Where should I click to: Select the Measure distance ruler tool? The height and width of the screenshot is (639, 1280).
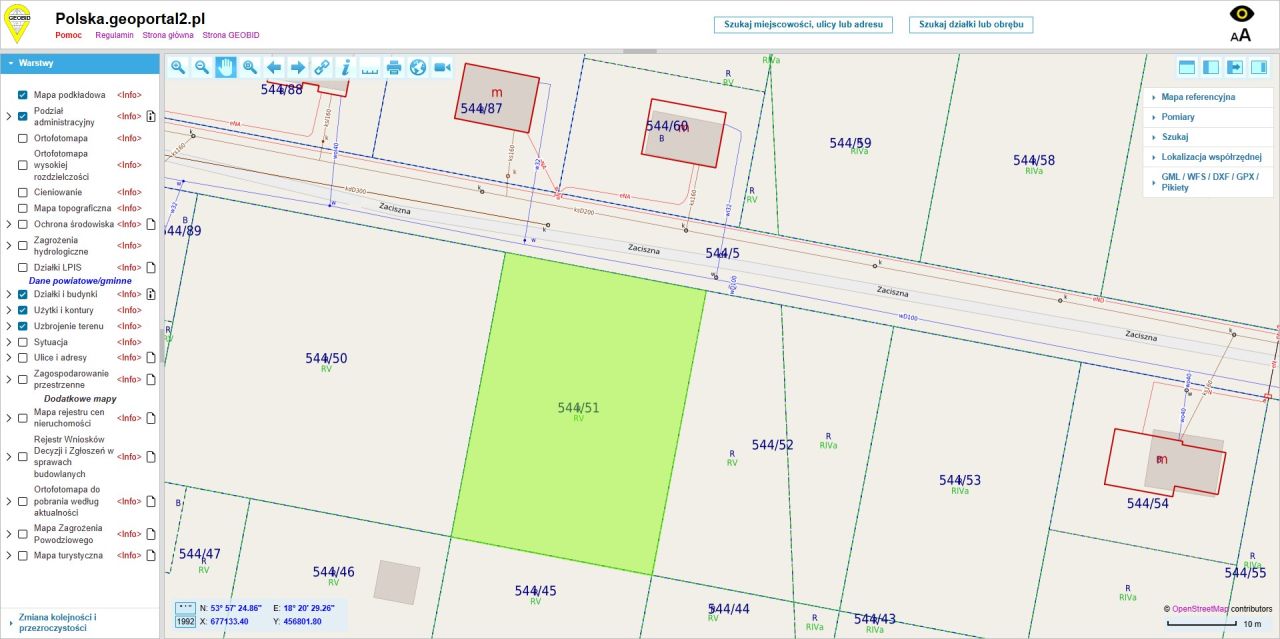click(370, 67)
